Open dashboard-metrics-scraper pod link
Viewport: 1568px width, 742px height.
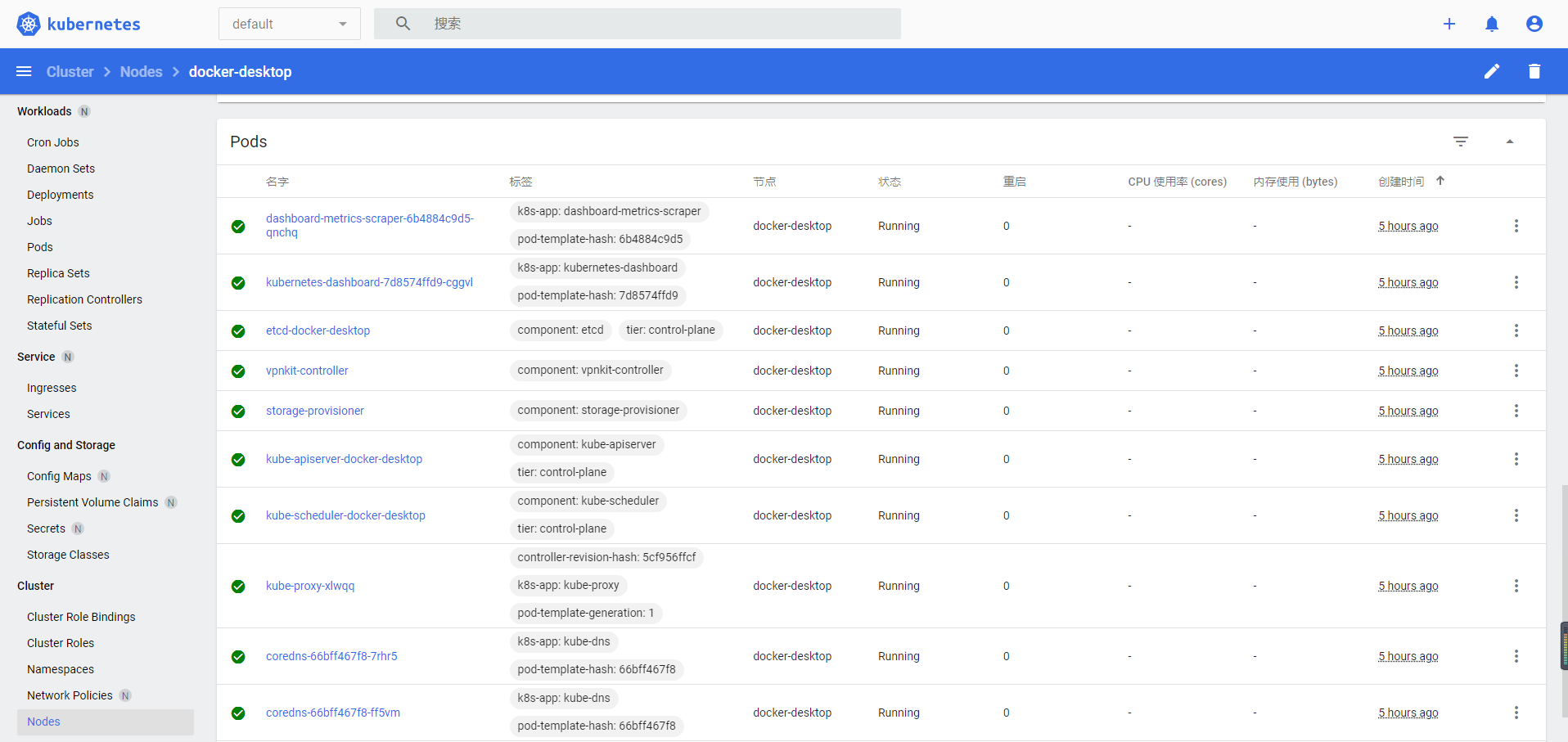pyautogui.click(x=370, y=225)
